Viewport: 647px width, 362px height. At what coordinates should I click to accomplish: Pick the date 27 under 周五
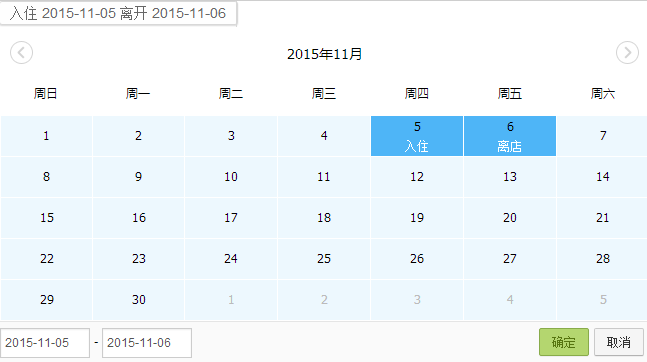click(x=510, y=259)
